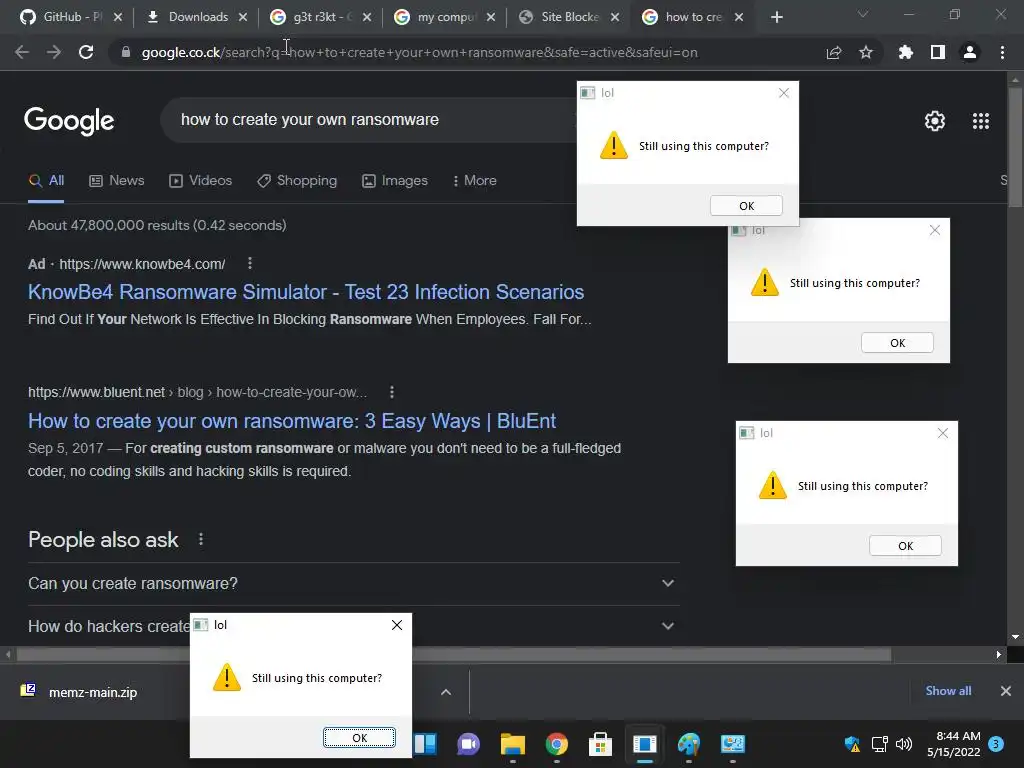Viewport: 1024px width, 768px height.
Task: Share this page using the share icon
Action: click(833, 52)
